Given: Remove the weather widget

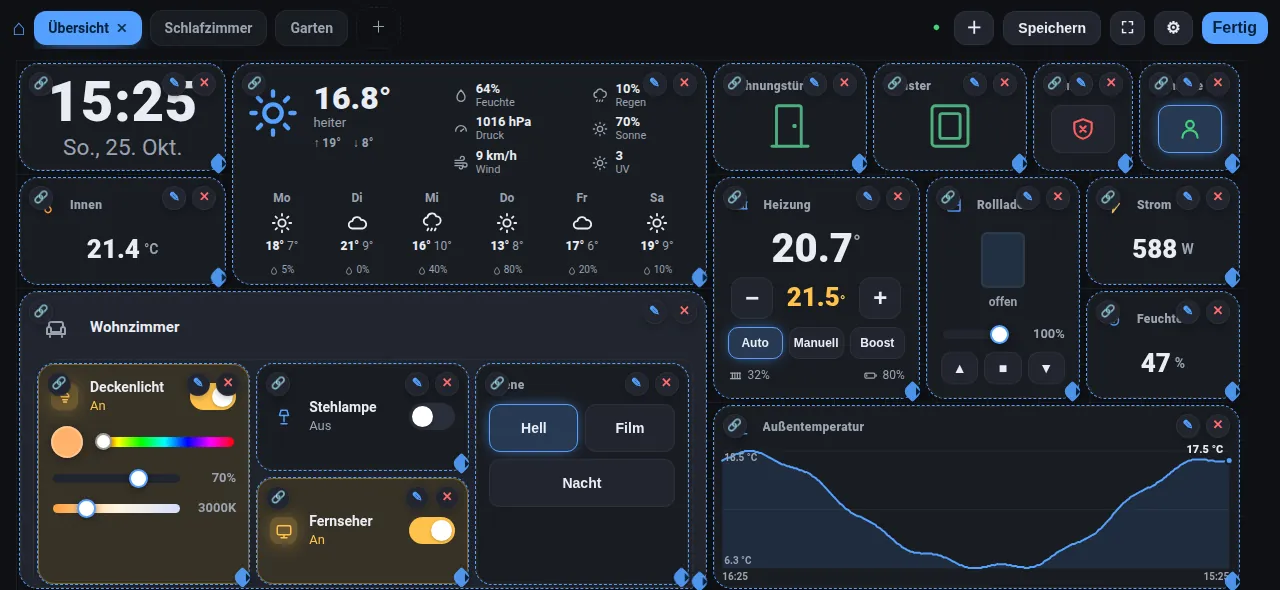Looking at the screenshot, I should (x=684, y=82).
